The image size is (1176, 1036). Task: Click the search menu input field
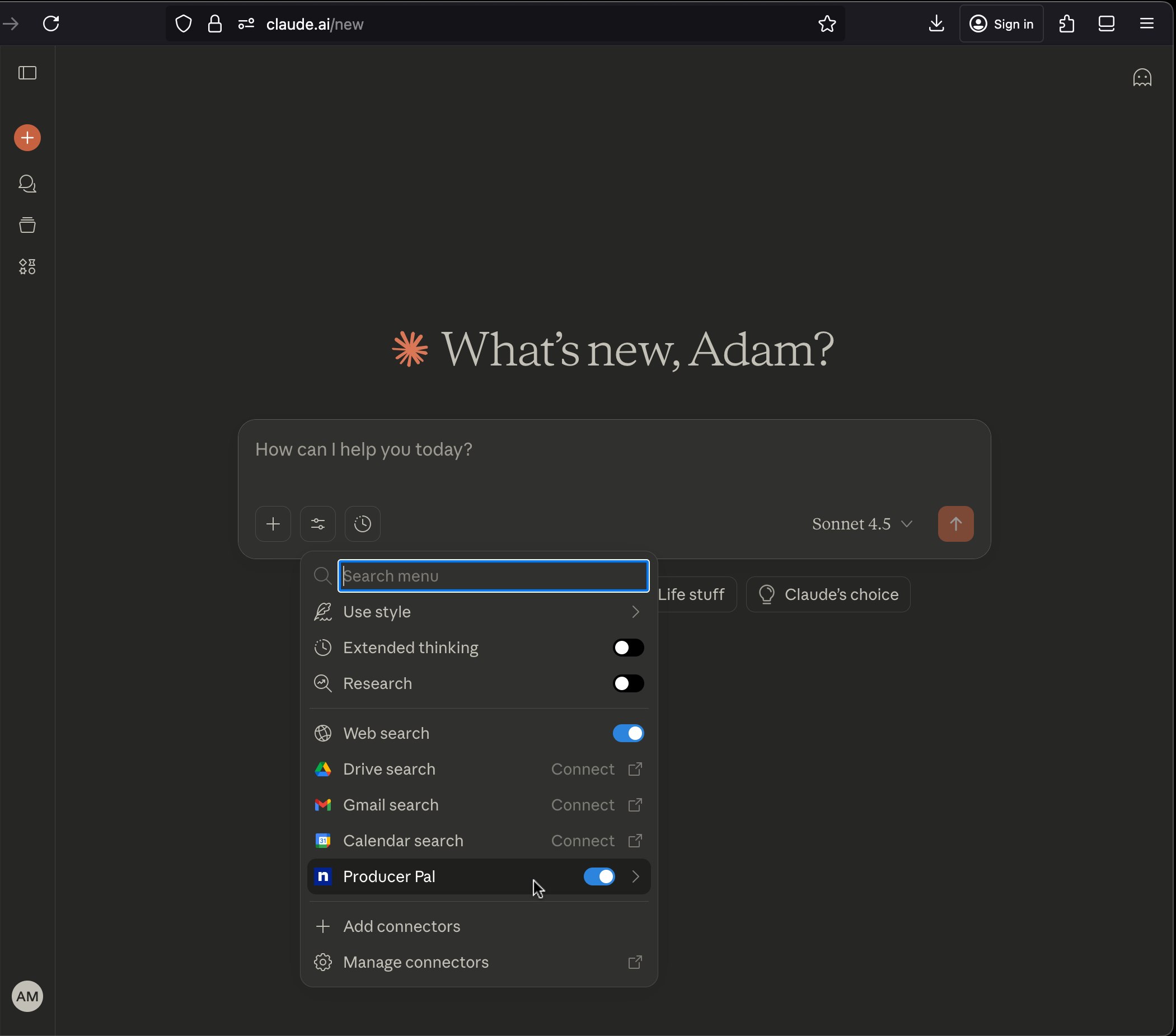(493, 576)
